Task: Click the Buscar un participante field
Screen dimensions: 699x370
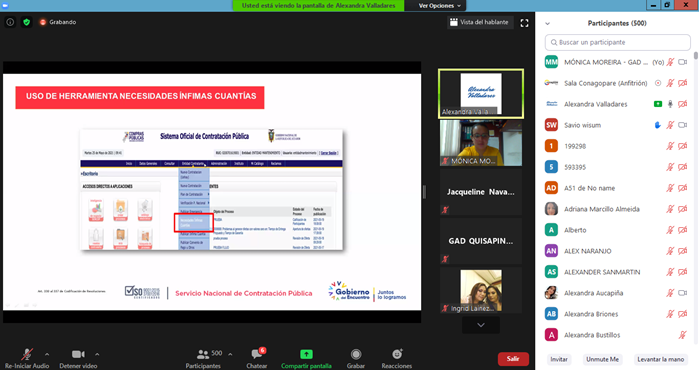Action: [617, 42]
